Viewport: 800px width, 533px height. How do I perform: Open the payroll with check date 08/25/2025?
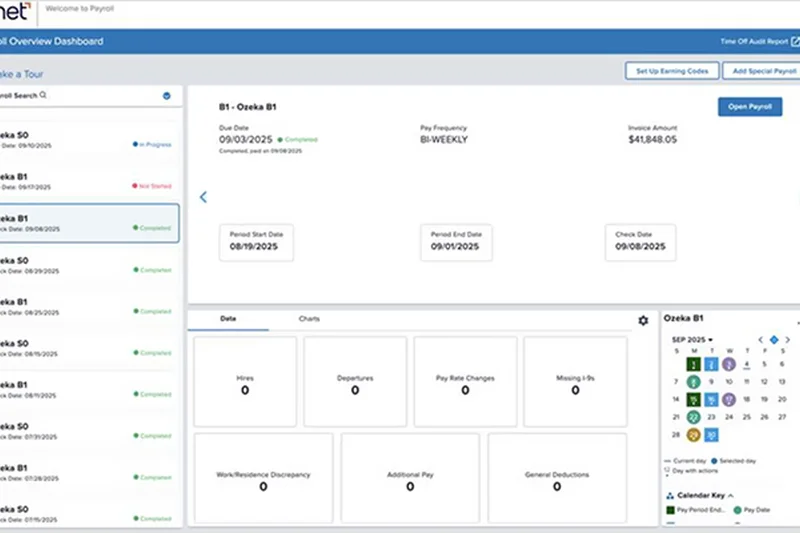click(89, 307)
